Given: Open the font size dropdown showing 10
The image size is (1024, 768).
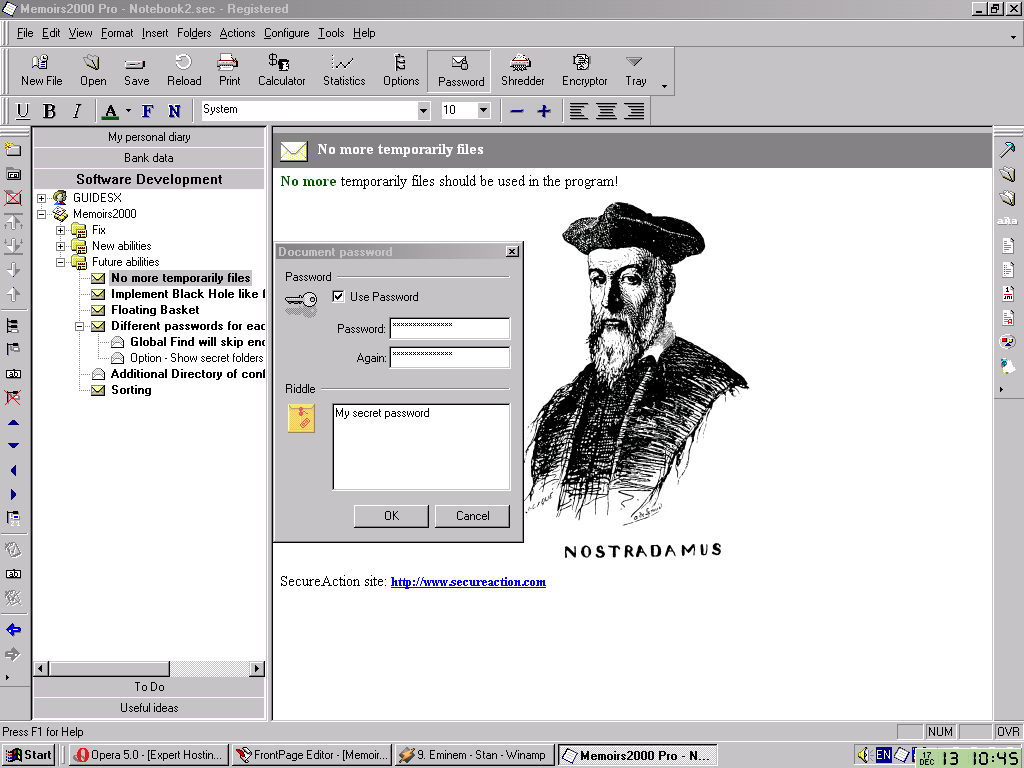Looking at the screenshot, I should [481, 110].
